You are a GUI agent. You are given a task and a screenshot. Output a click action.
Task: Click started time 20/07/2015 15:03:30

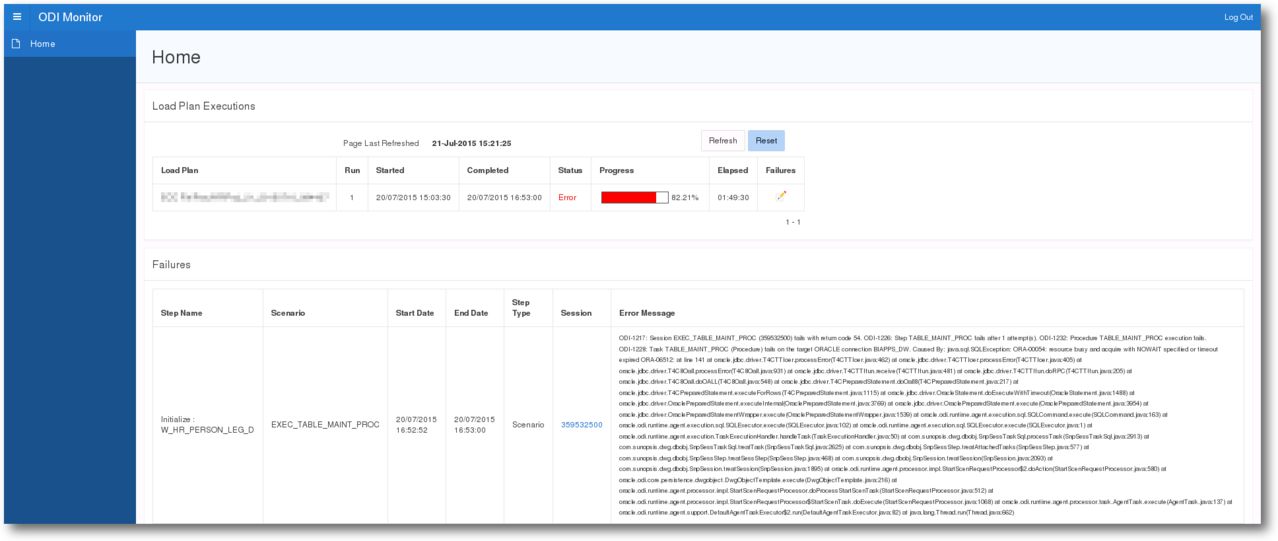pyautogui.click(x=413, y=197)
